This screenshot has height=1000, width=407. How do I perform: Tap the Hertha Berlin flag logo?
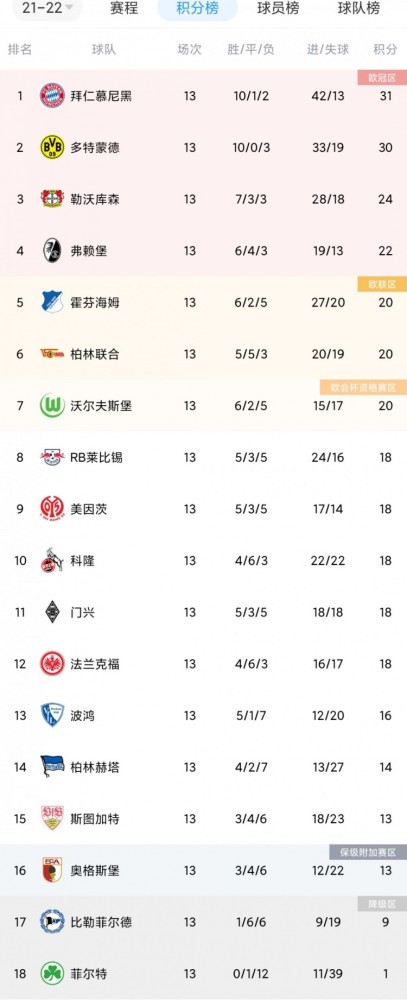52,767
